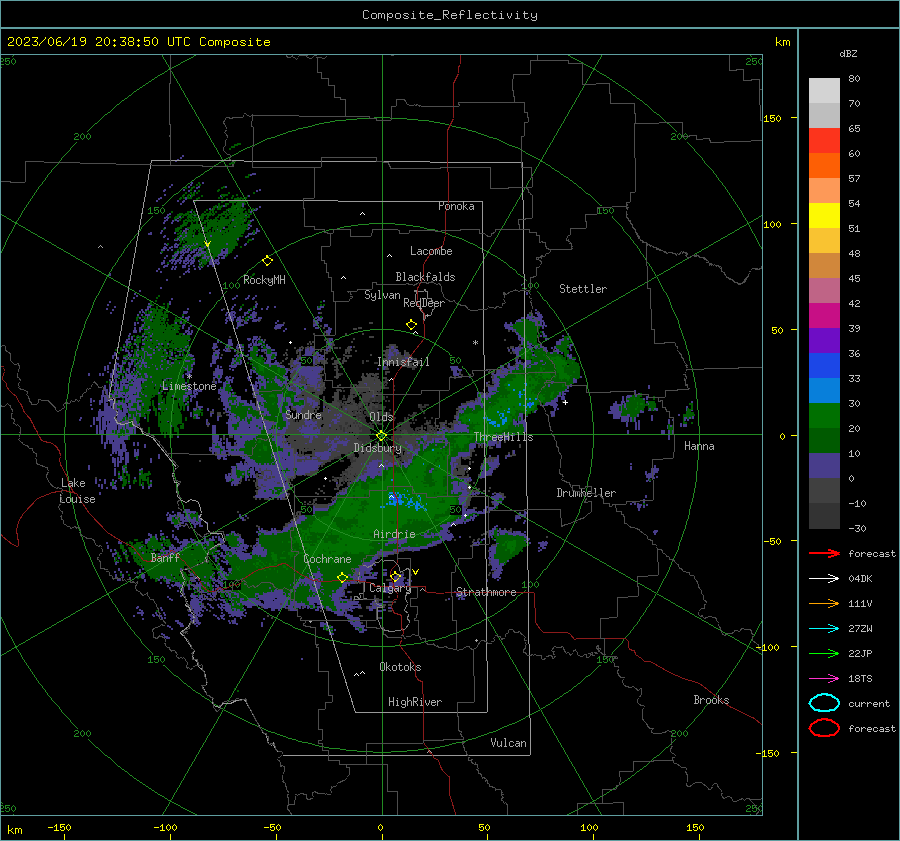The image size is (900, 841).
Task: Click the red forecast arrow legend icon
Action: 824,553
